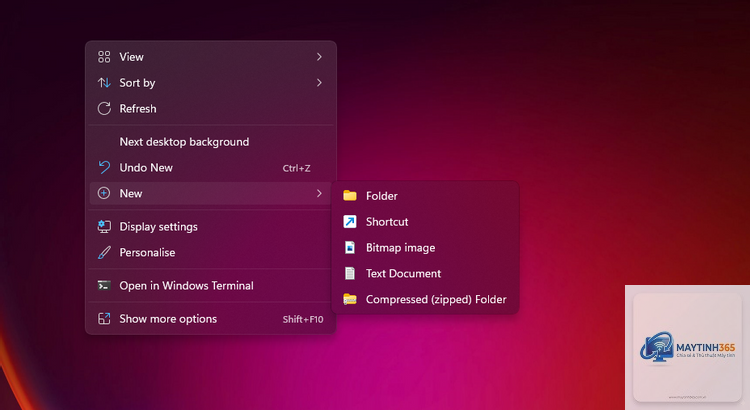Click the Text Document page icon
The image size is (750, 410).
(x=350, y=273)
